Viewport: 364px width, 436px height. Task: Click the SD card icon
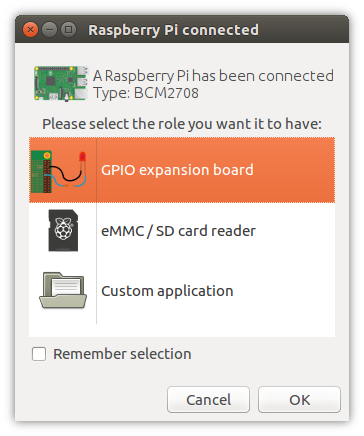pyautogui.click(x=63, y=230)
